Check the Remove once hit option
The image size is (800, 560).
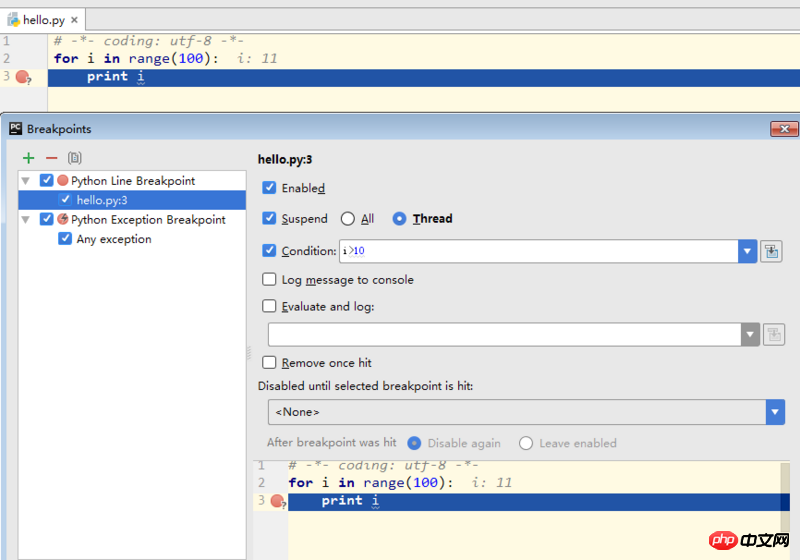coord(269,363)
